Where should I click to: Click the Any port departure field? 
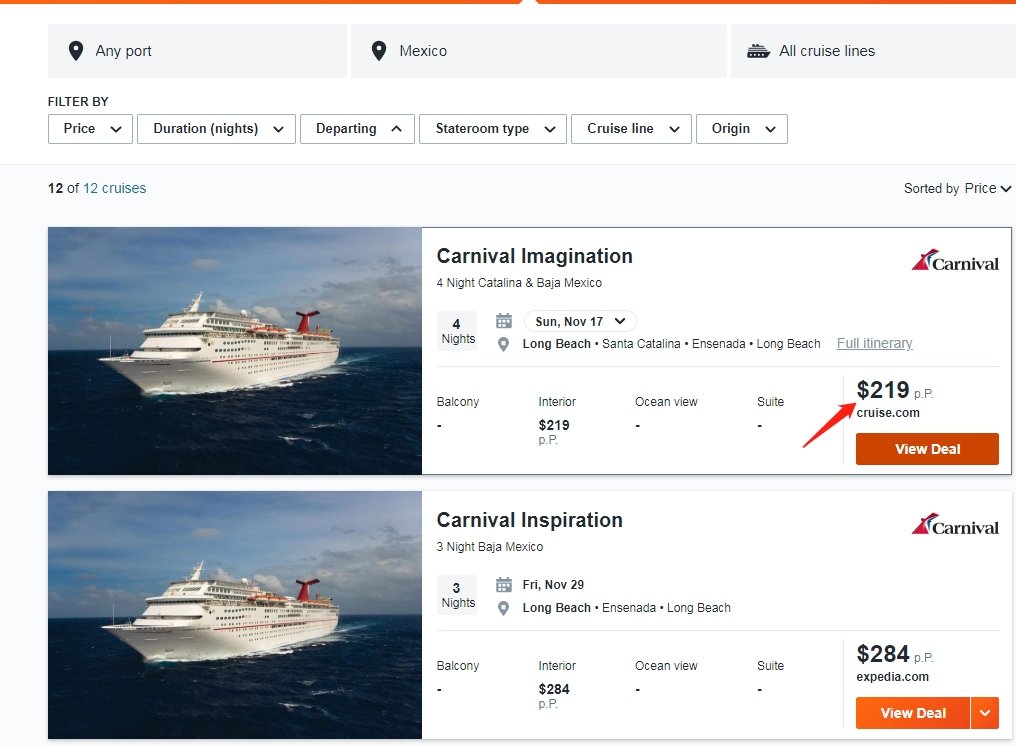click(197, 51)
